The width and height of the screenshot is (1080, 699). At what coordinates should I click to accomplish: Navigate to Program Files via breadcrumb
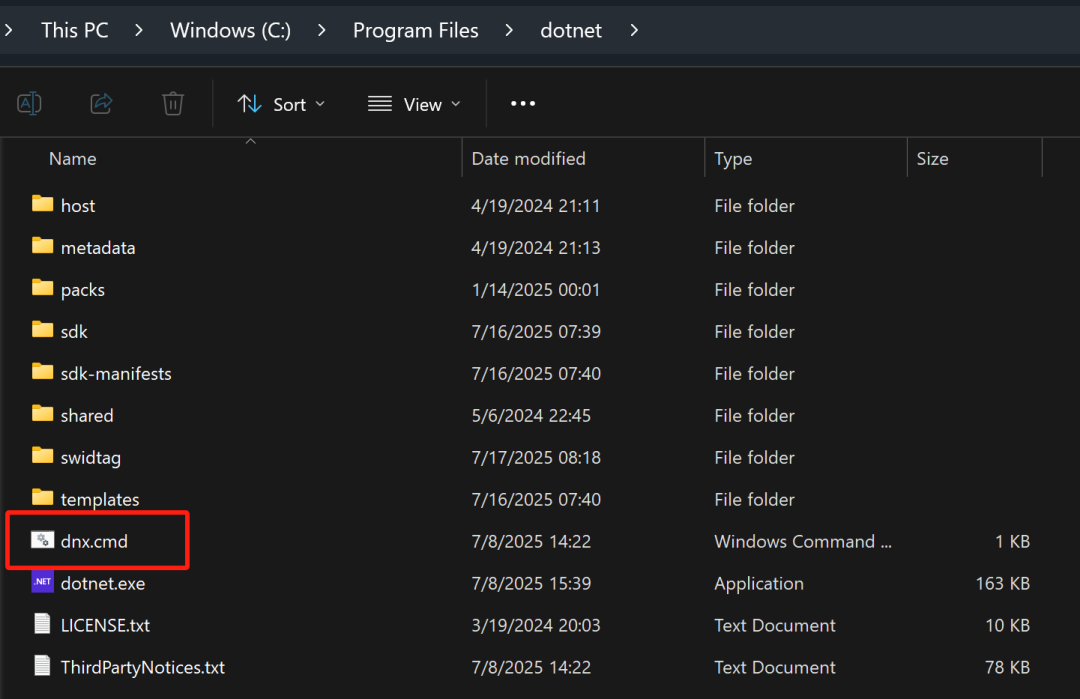415,30
